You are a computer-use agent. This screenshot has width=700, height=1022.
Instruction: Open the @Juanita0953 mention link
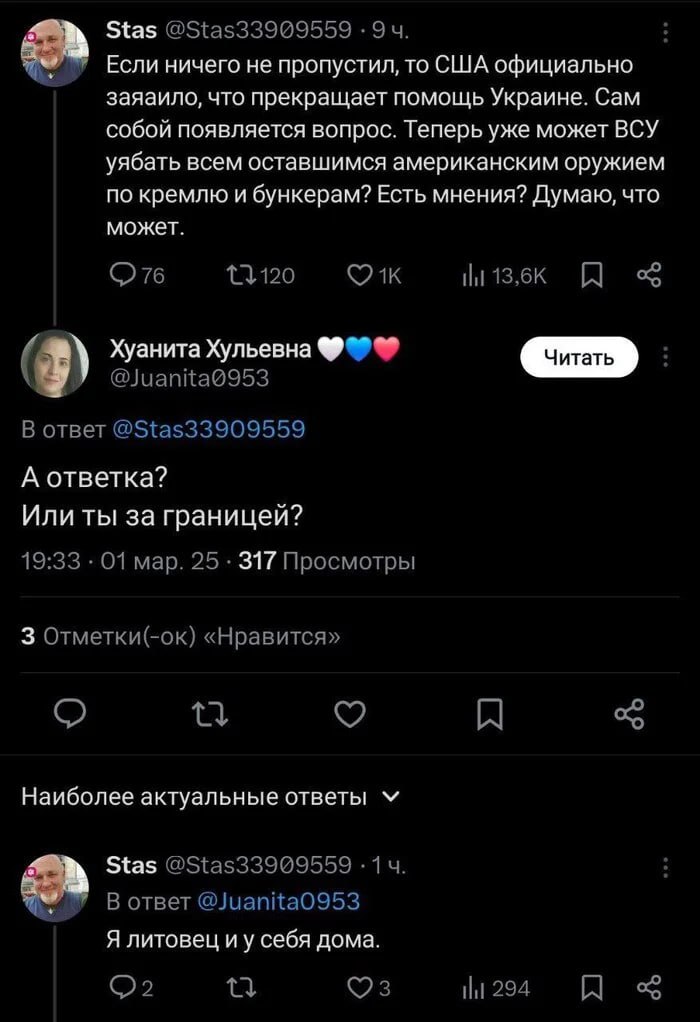tap(279, 901)
